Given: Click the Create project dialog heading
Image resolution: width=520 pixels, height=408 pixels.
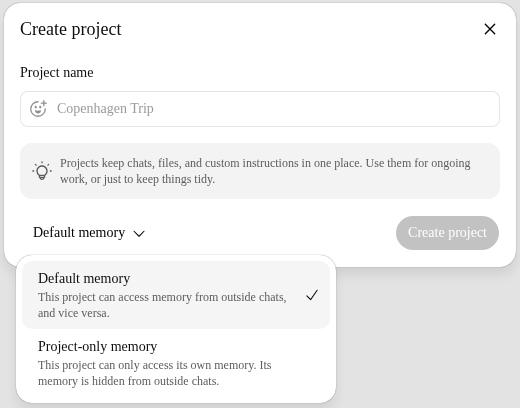Looking at the screenshot, I should (71, 29).
